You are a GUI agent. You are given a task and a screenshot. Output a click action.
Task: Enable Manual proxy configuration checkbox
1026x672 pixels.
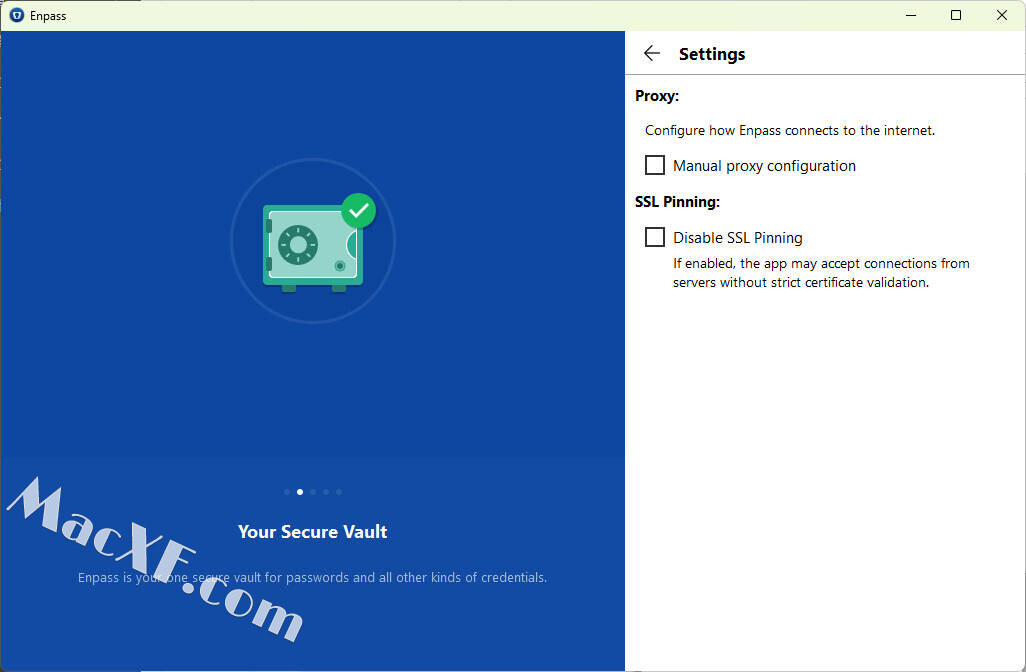point(655,166)
